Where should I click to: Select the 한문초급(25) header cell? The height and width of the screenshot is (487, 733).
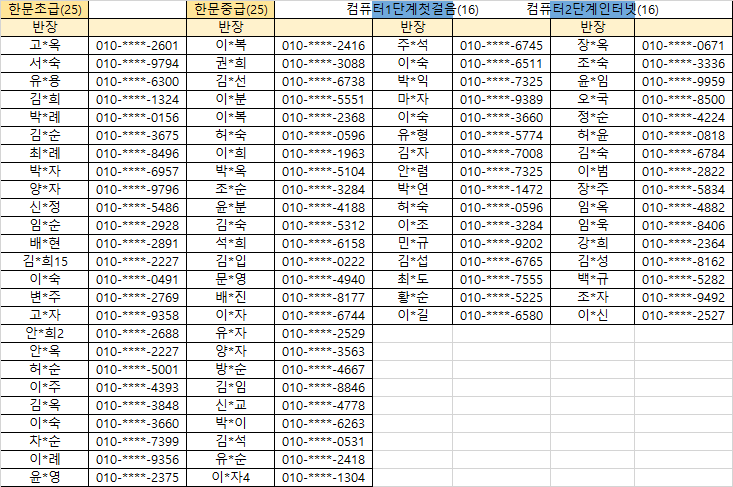click(x=46, y=9)
